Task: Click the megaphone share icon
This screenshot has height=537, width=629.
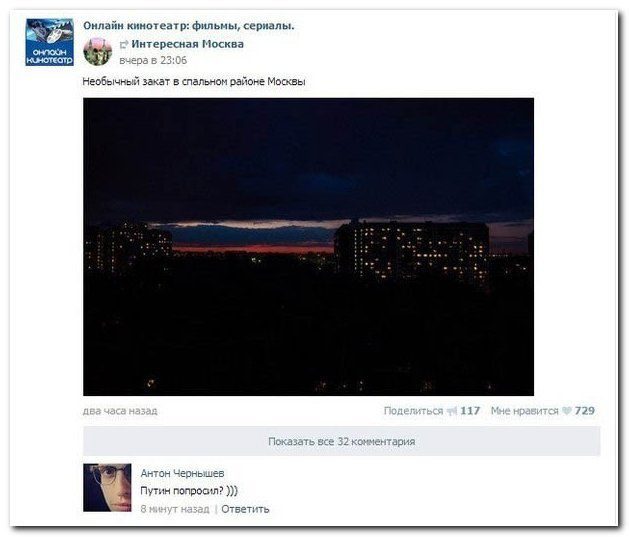Action: pyautogui.click(x=452, y=411)
